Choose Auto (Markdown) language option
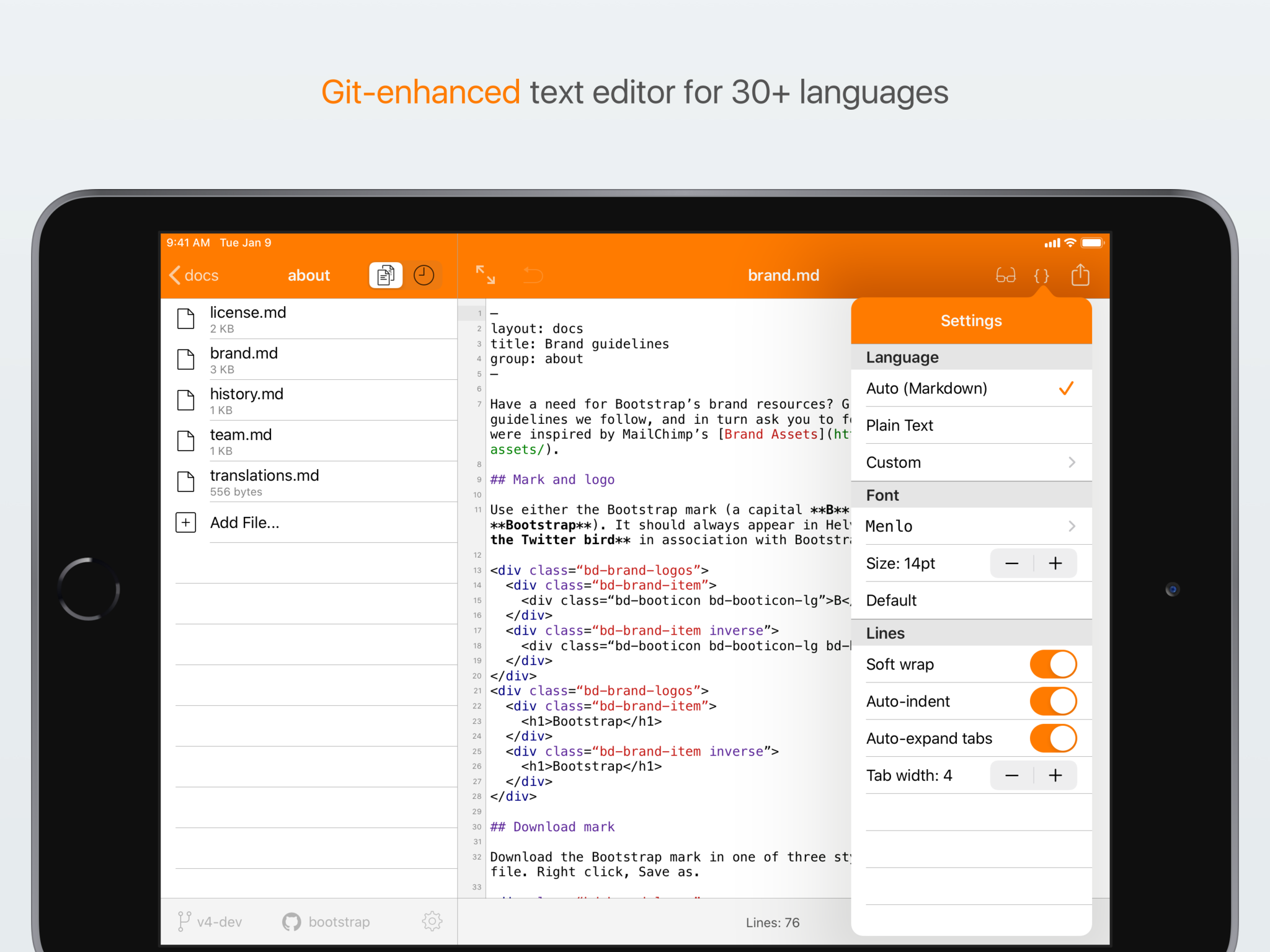 click(x=970, y=389)
